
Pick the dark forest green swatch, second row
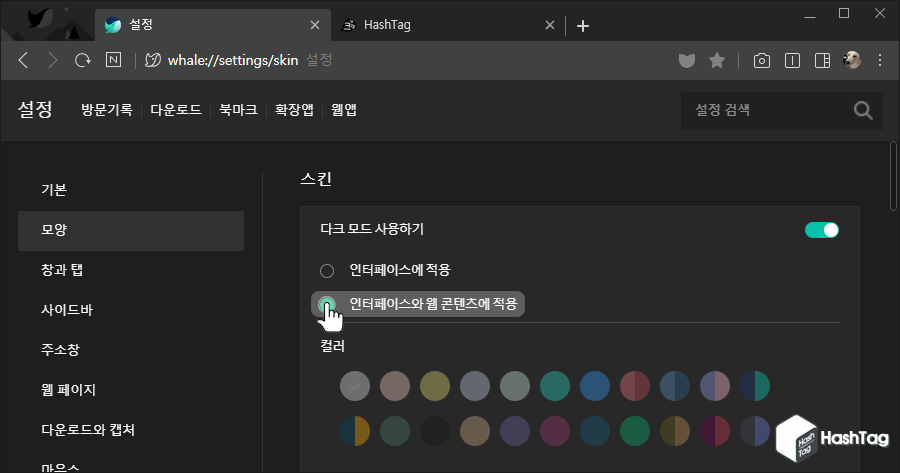(395, 431)
